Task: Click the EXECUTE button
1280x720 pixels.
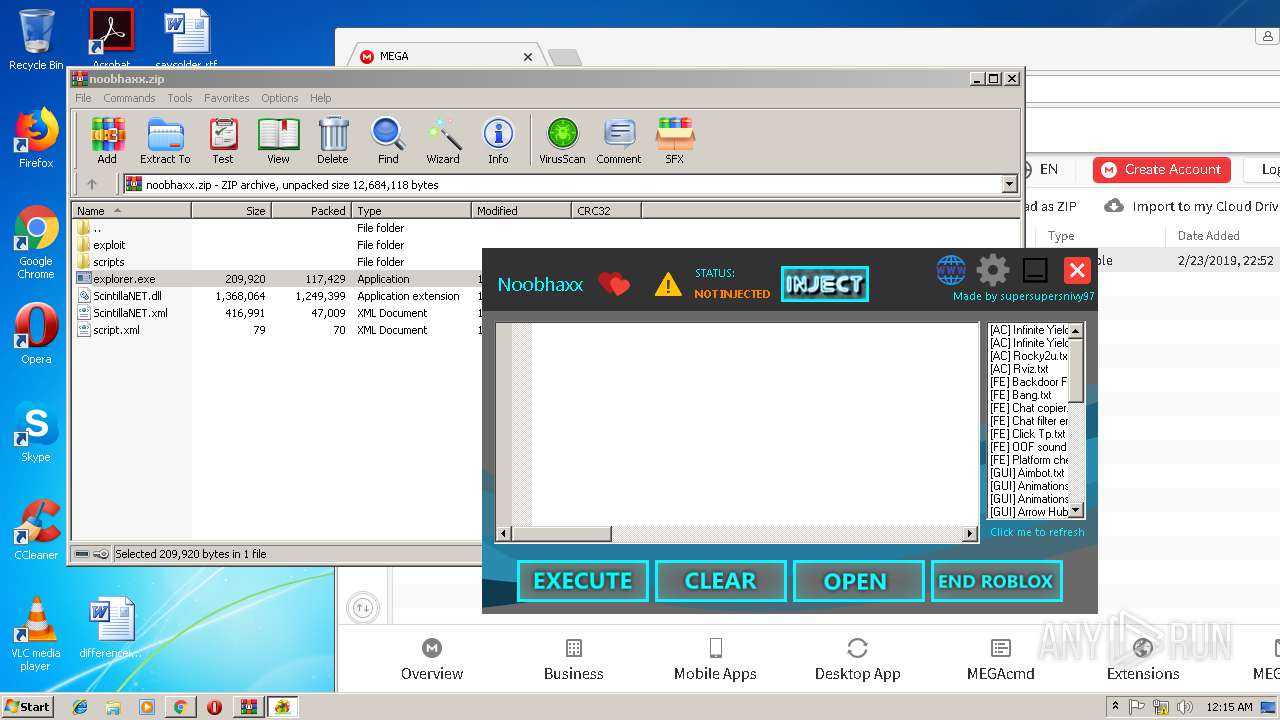Action: point(583,581)
